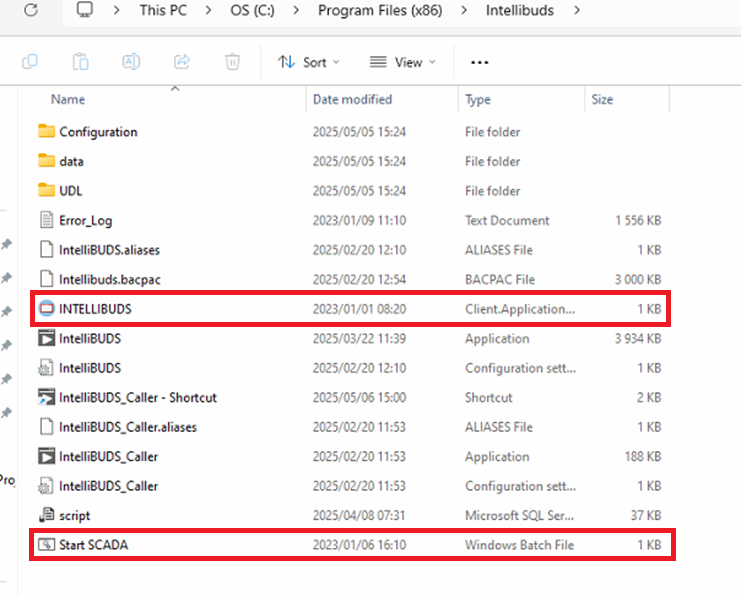Select the Intellibuds.bacpac file name
The width and height of the screenshot is (741, 596).
click(110, 280)
